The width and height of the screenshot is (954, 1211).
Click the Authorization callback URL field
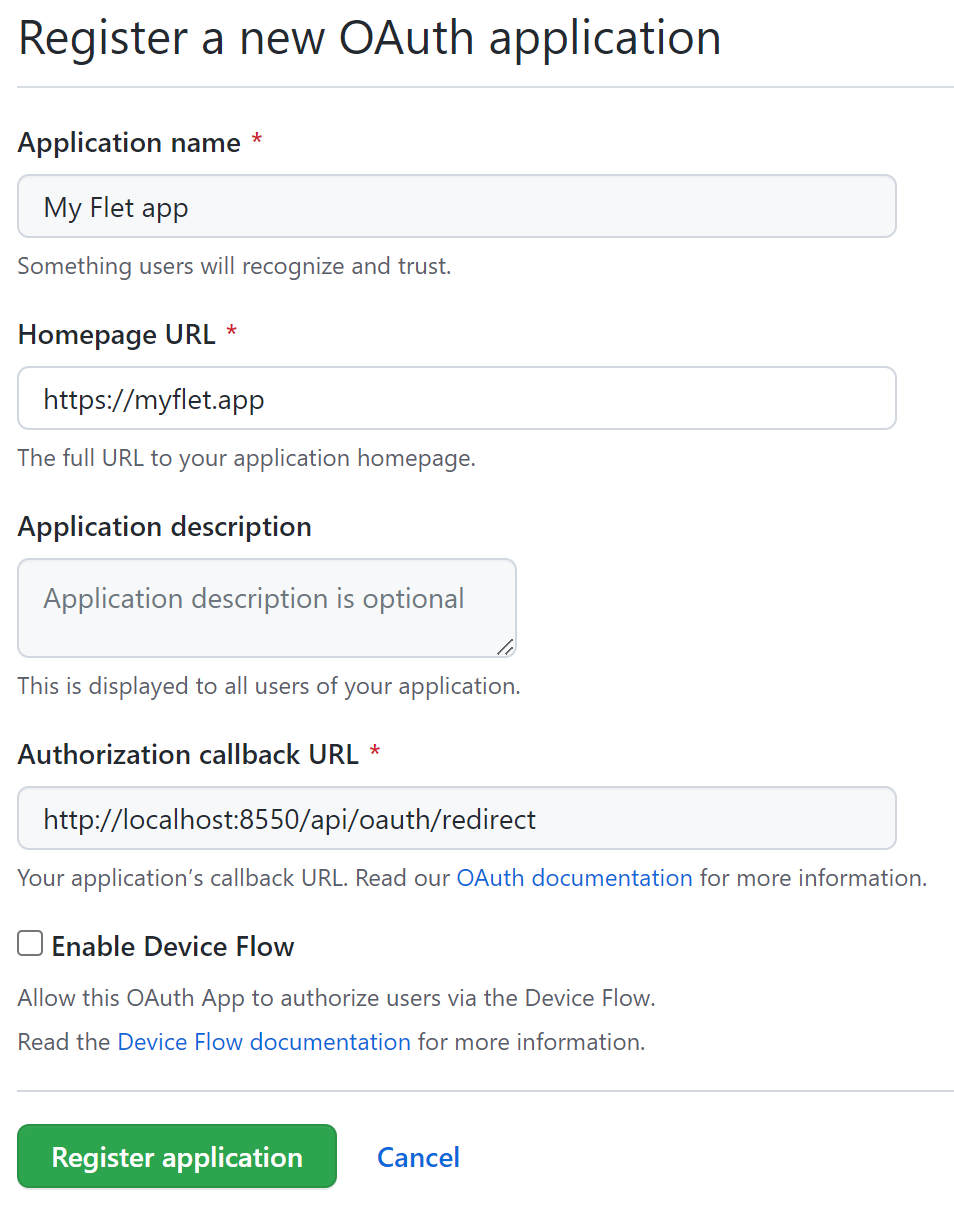[x=456, y=818]
